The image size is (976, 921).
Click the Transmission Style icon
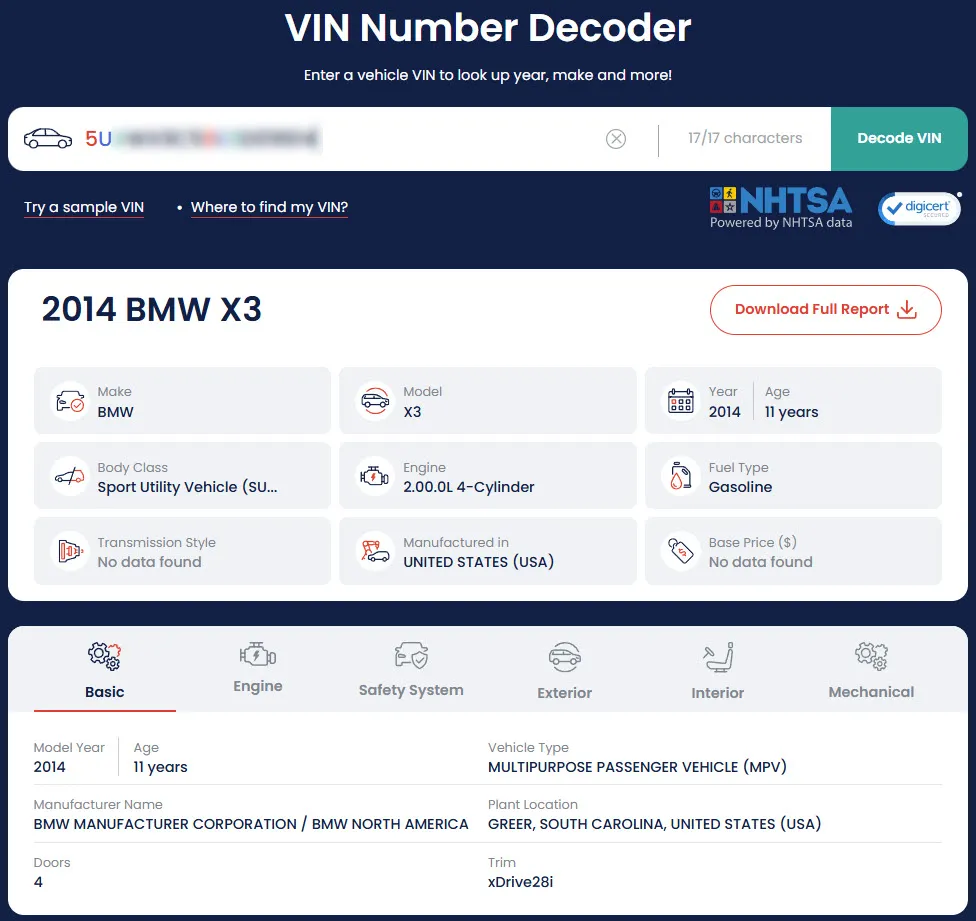70,551
